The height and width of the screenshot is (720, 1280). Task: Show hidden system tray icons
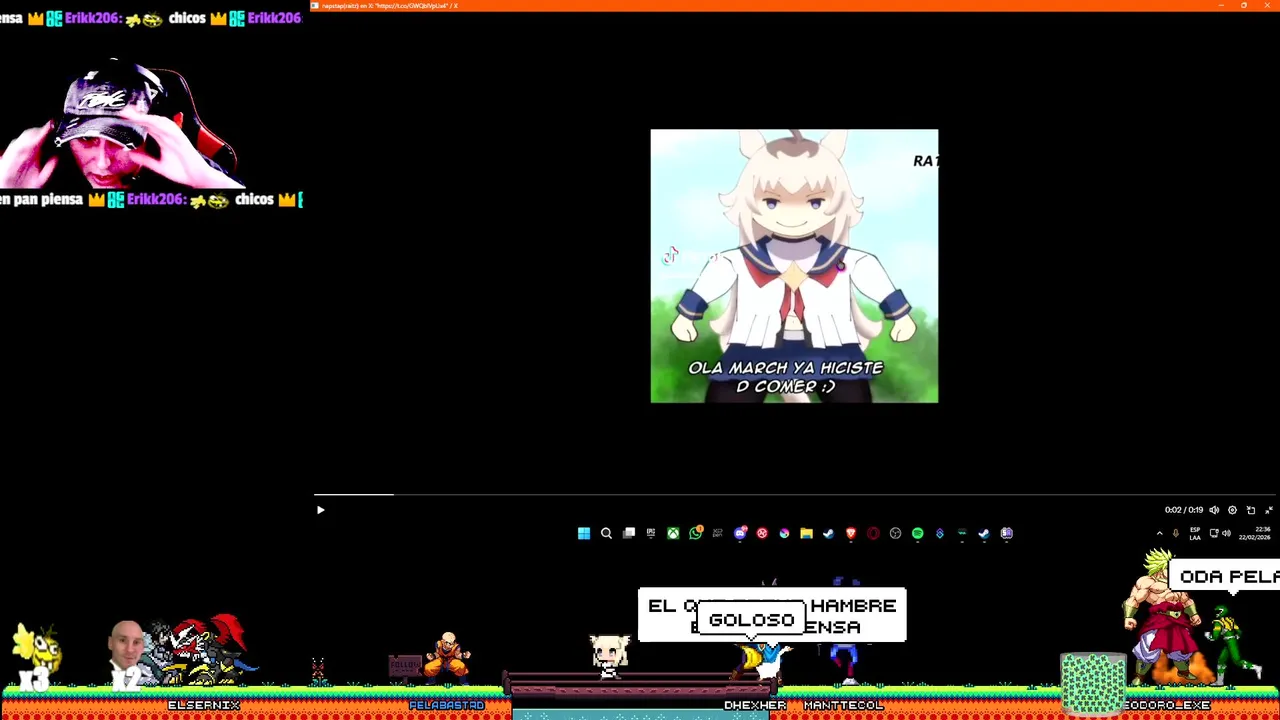click(x=1160, y=533)
